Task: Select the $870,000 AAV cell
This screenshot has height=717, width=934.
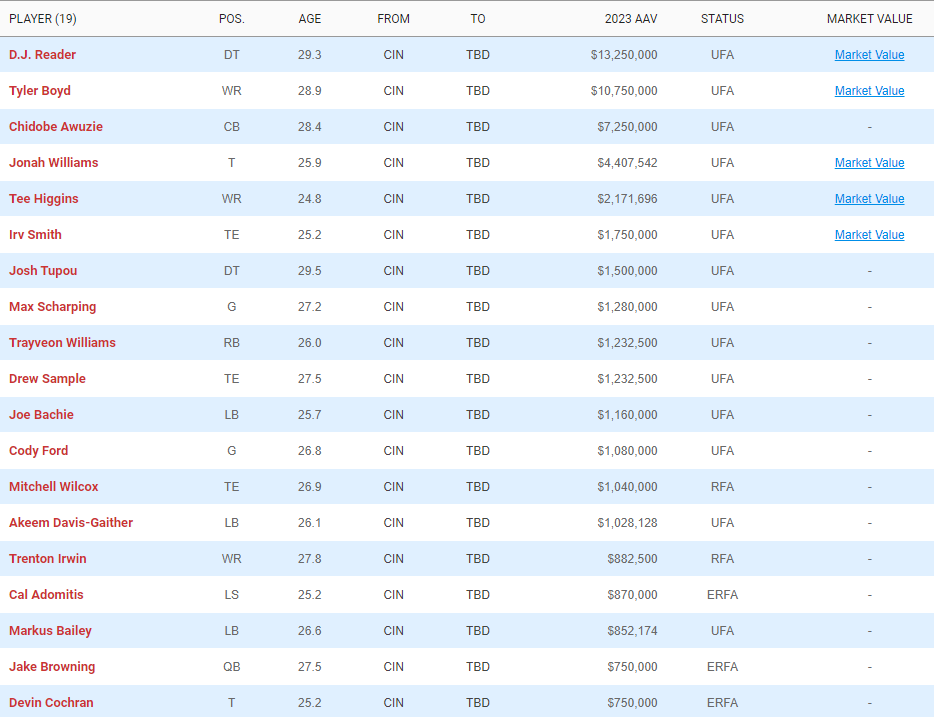Action: coord(632,595)
